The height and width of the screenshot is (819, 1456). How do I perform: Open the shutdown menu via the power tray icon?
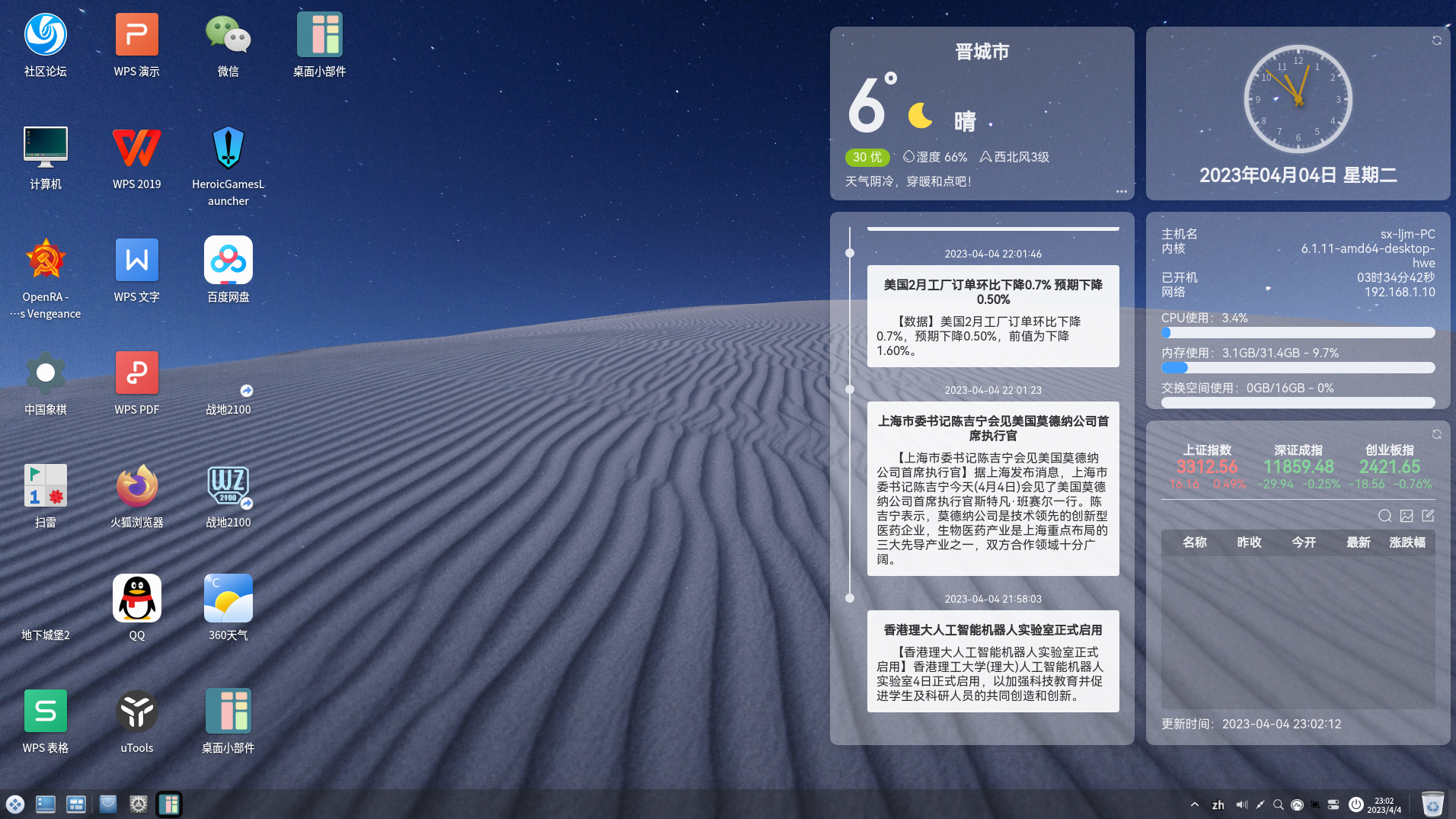coord(1356,805)
